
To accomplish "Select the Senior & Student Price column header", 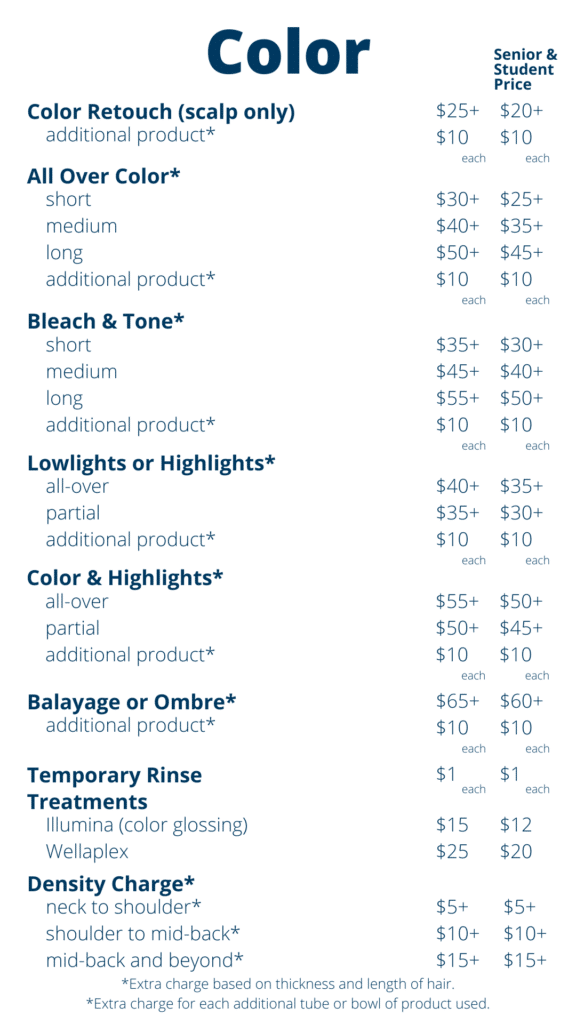I will (x=525, y=69).
